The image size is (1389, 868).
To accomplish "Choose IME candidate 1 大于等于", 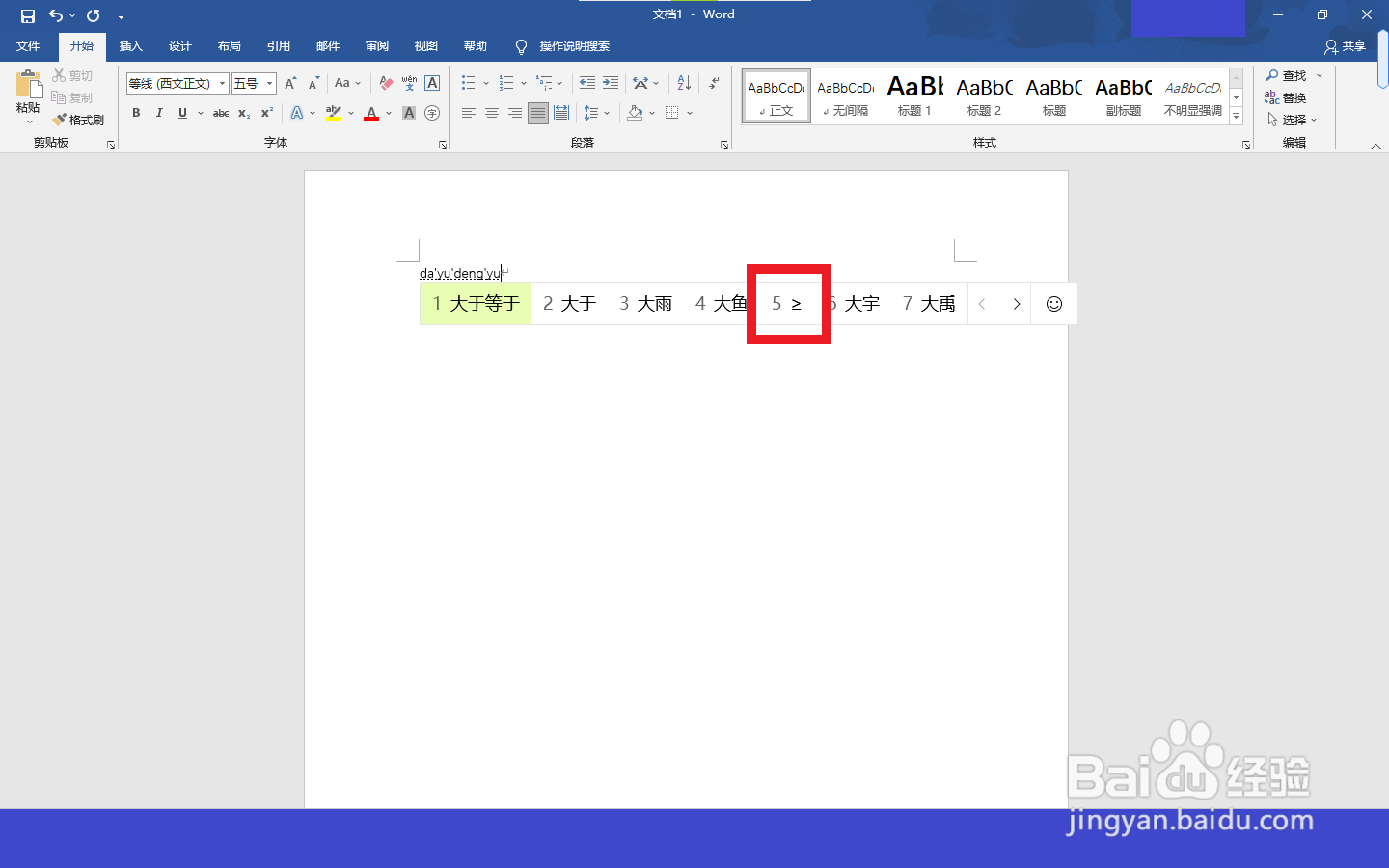I will 476,304.
